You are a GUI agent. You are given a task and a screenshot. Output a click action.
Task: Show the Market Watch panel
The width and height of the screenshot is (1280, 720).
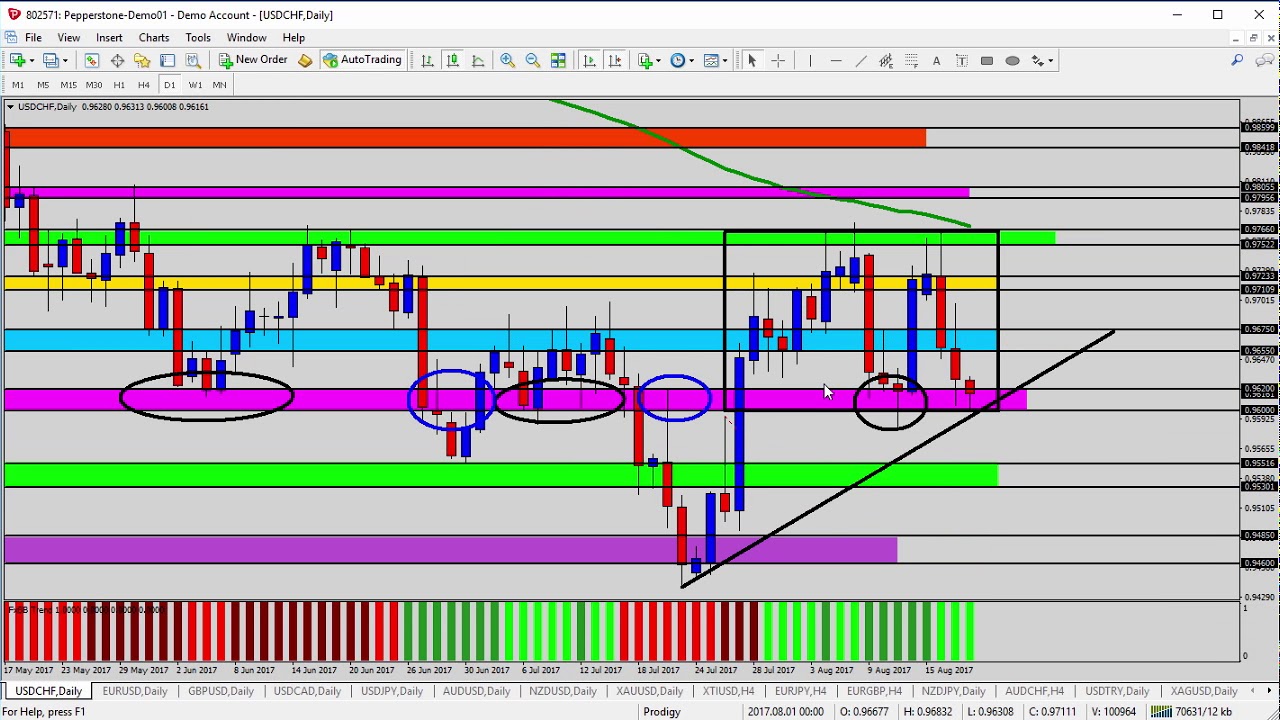tap(92, 60)
